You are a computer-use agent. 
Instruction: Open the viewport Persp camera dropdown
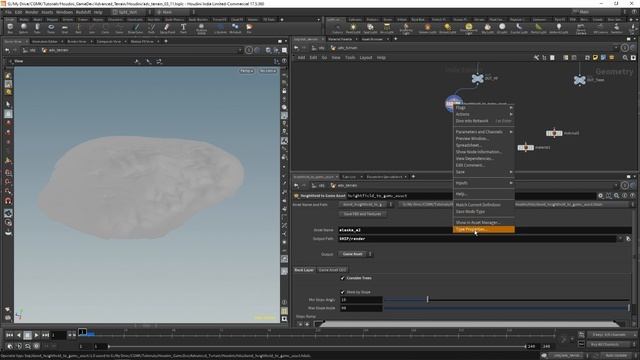247,71
